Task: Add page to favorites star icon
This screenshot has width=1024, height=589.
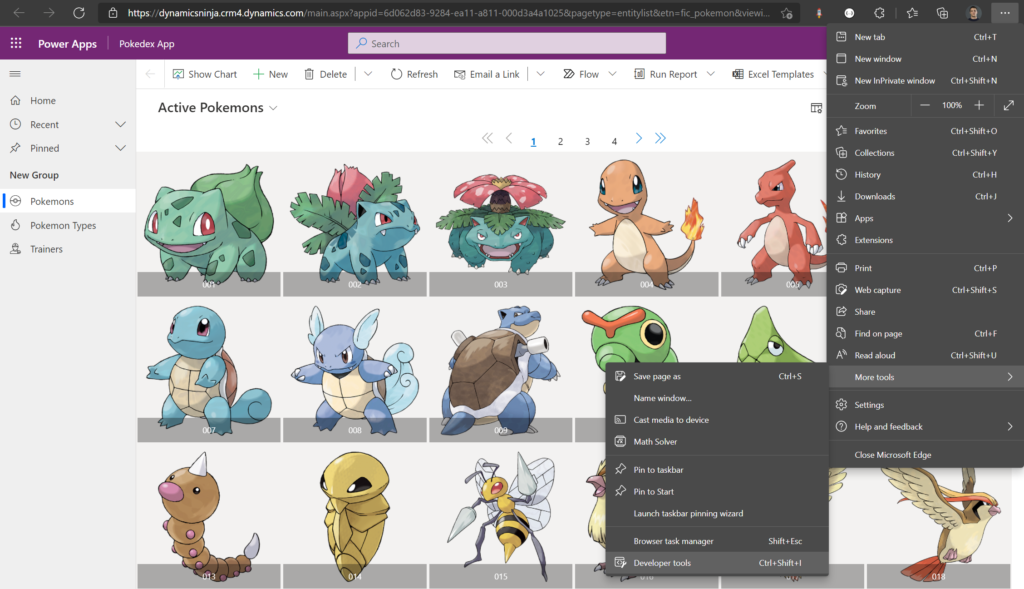Action: (786, 13)
